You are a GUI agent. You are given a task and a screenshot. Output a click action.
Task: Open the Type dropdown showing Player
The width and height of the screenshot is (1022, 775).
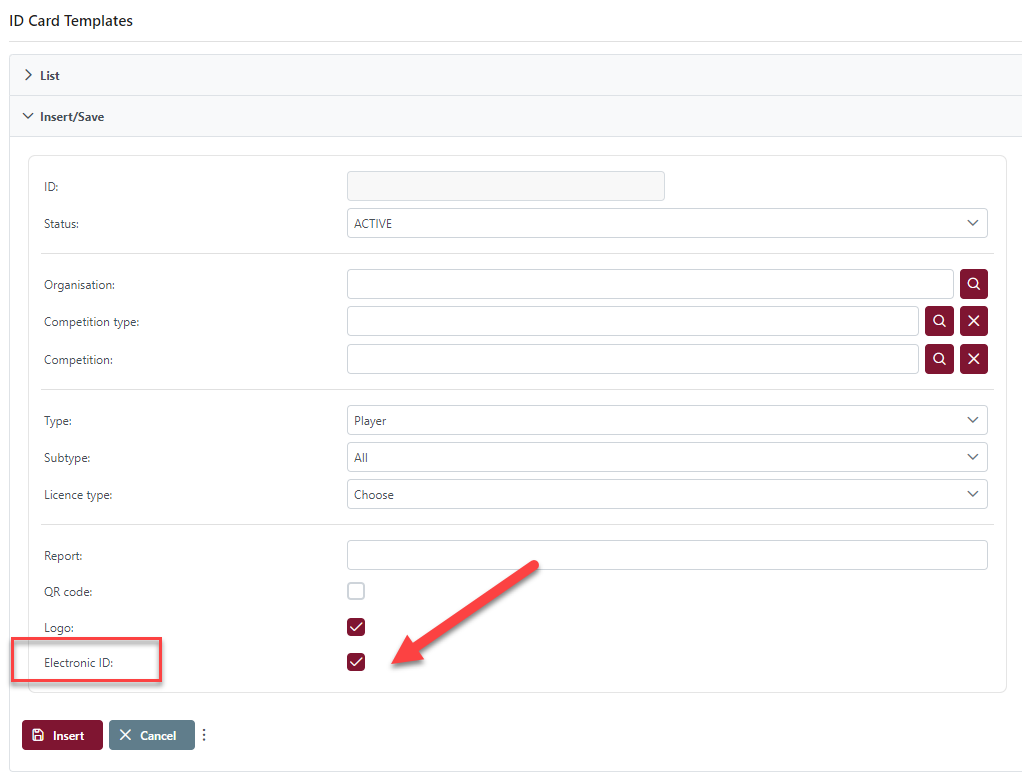(666, 420)
